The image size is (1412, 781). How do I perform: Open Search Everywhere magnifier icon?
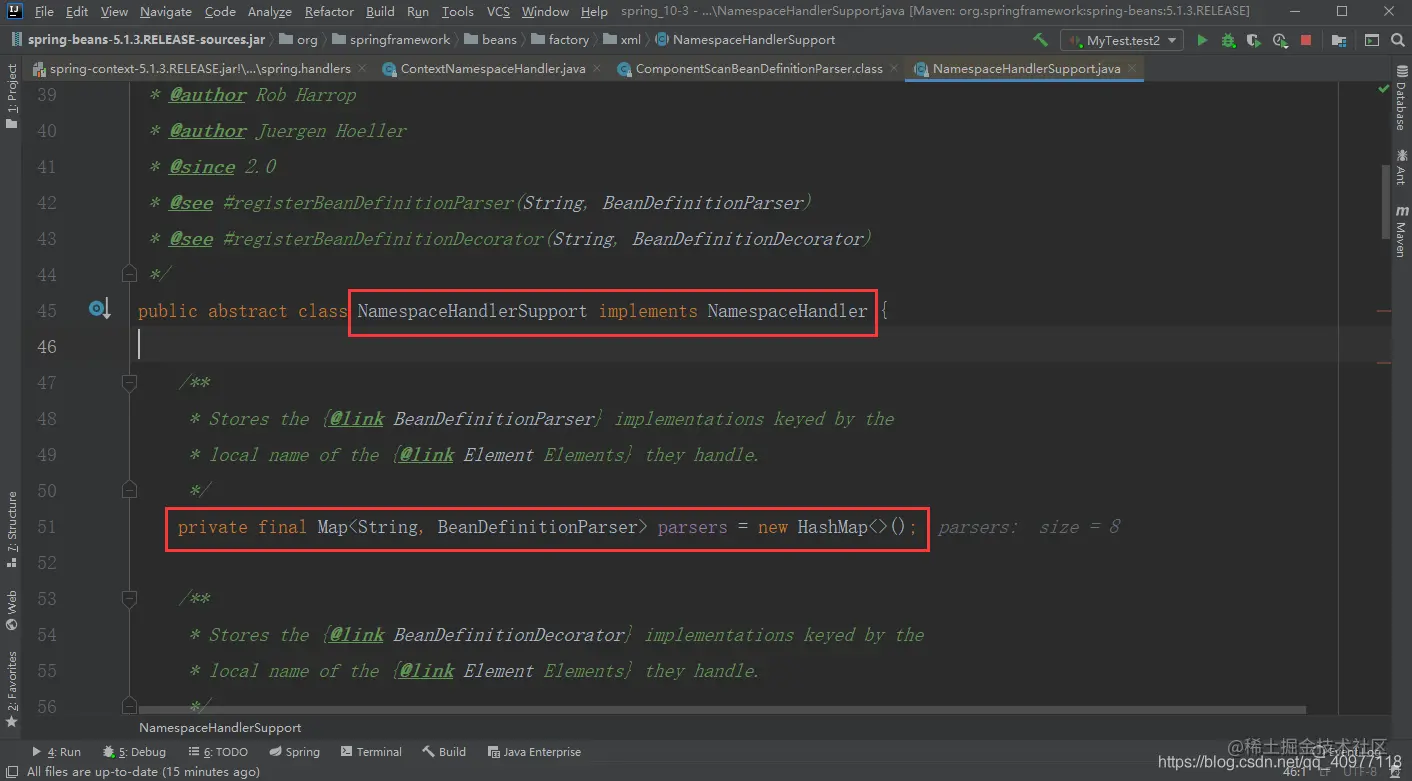[x=1397, y=40]
